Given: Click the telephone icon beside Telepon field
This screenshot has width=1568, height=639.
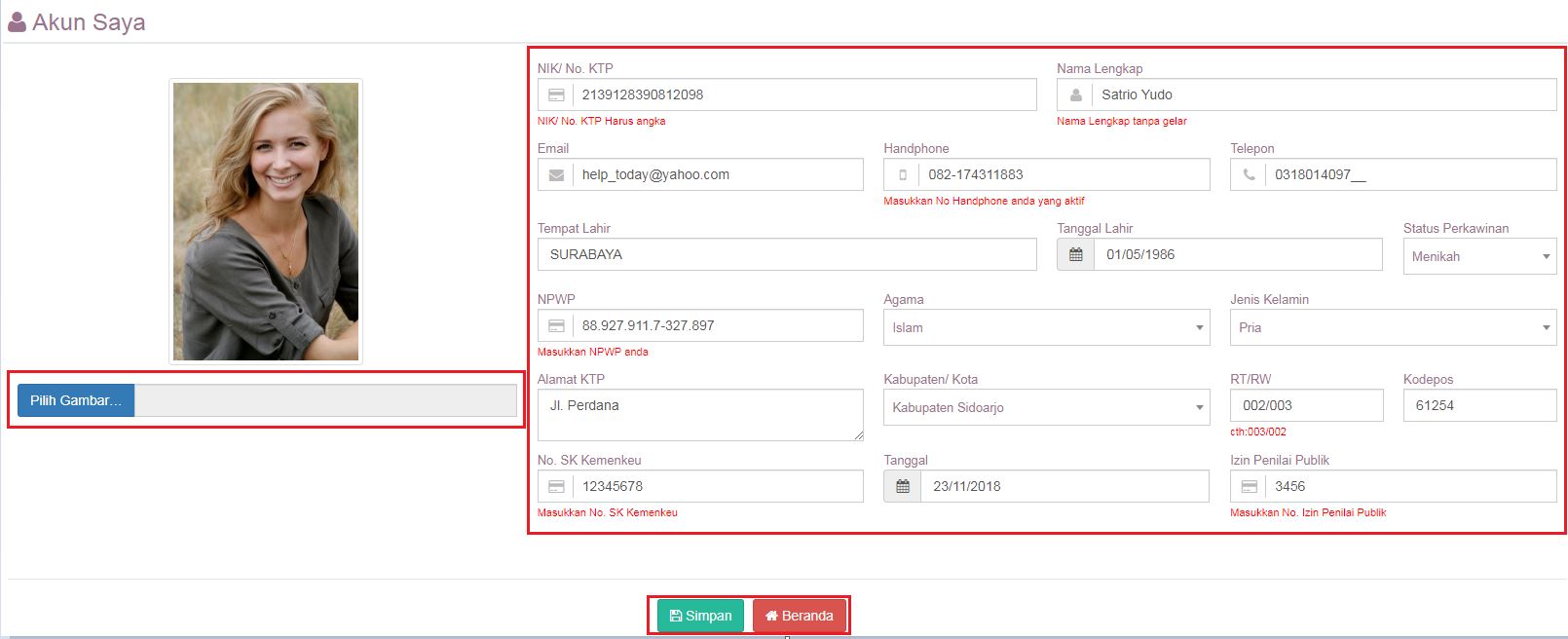Looking at the screenshot, I should point(1249,175).
